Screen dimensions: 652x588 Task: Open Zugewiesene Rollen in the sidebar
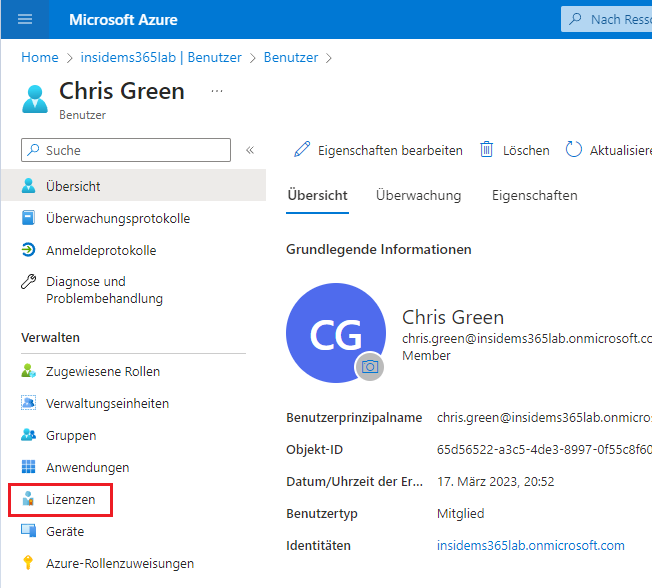click(102, 371)
